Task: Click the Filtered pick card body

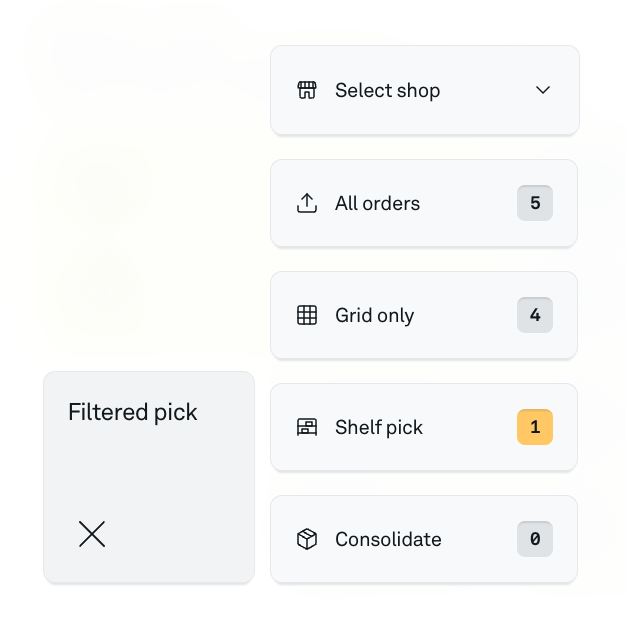Action: (149, 477)
